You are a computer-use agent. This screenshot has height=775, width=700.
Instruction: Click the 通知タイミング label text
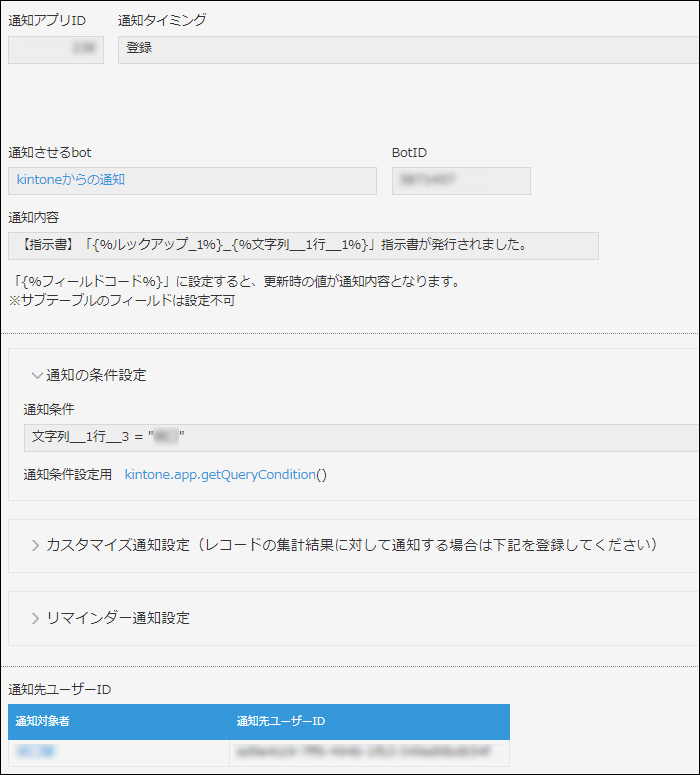(162, 21)
